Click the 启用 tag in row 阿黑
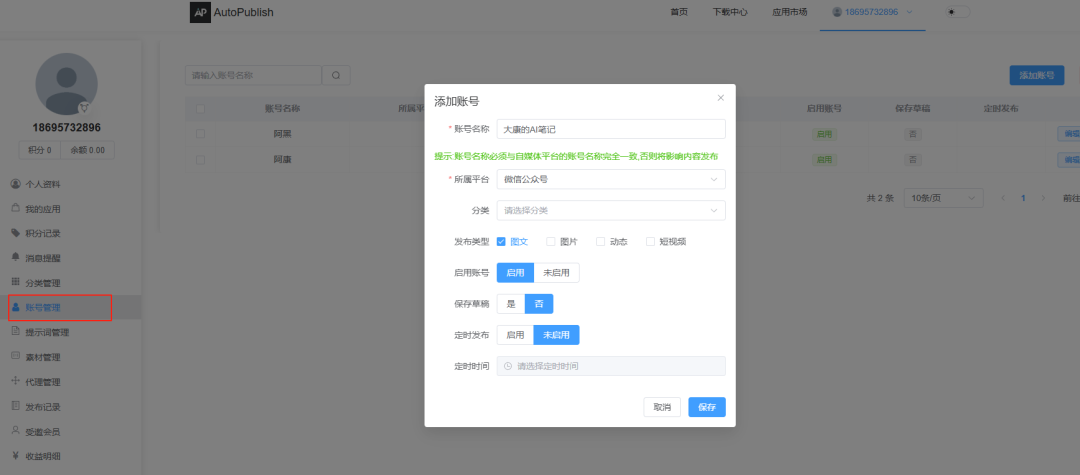1080x475 pixels. (824, 134)
